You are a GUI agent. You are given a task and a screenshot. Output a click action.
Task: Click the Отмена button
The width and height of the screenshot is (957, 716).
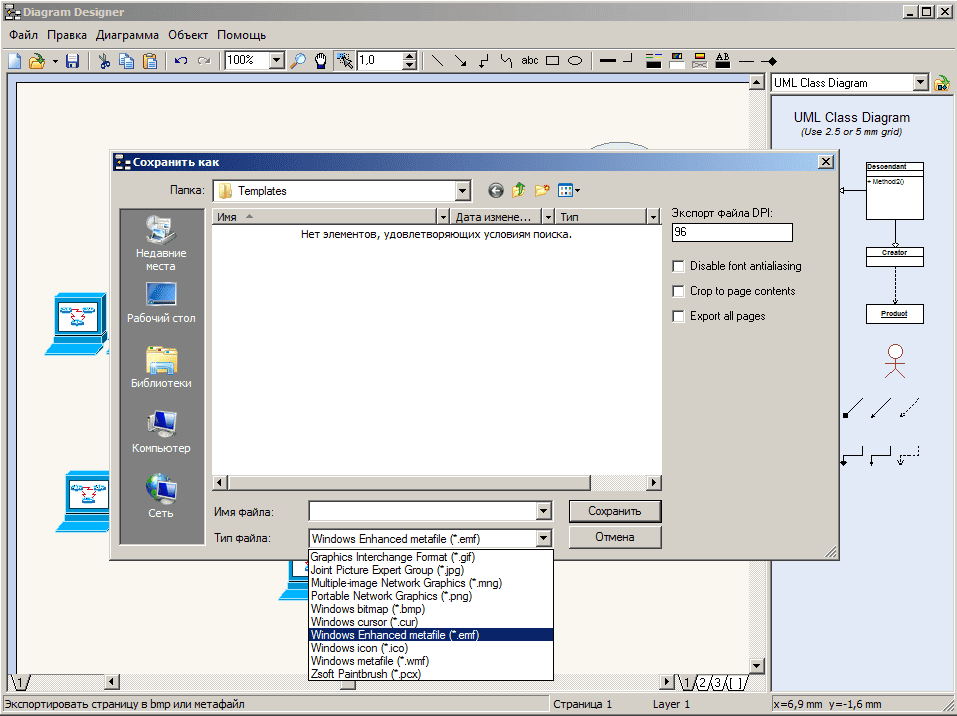coord(614,537)
